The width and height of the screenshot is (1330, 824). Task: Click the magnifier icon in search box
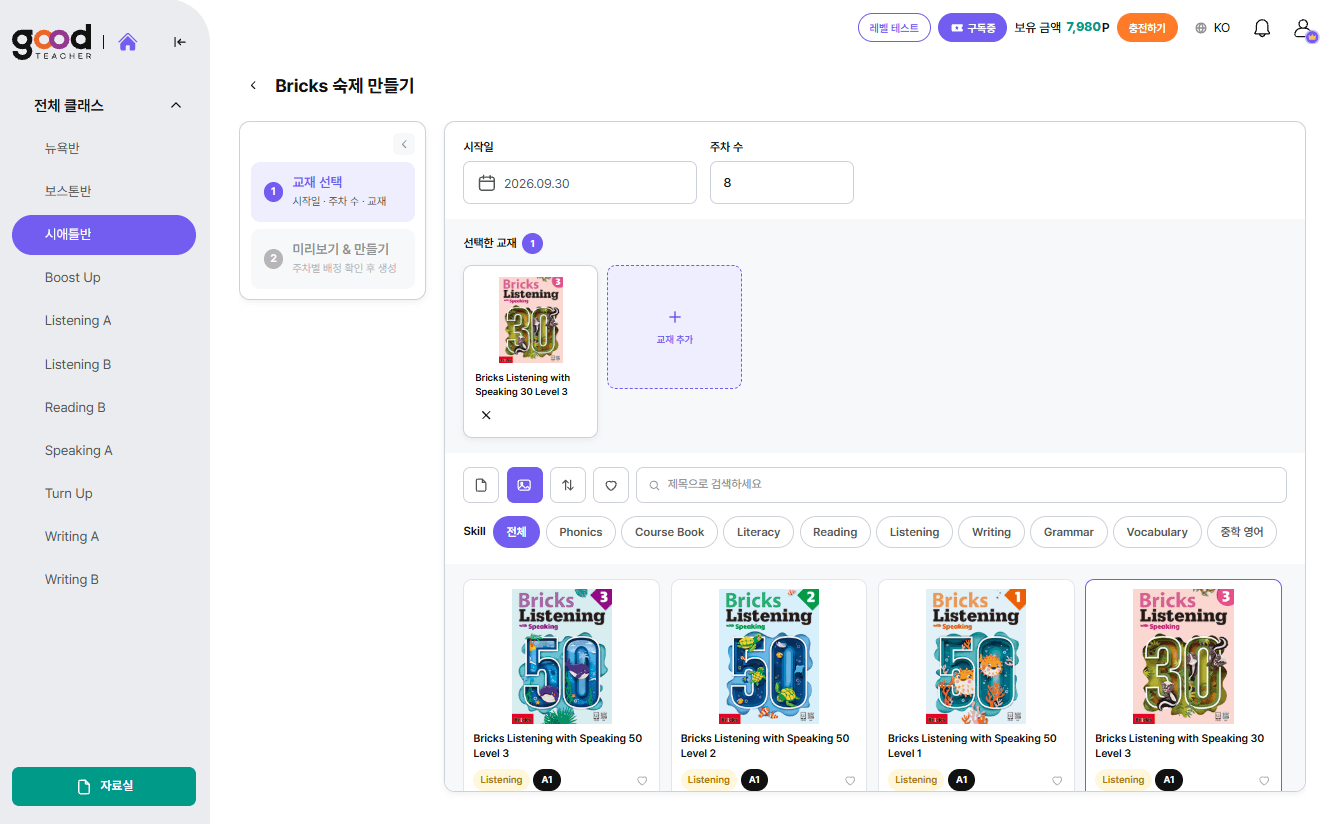pos(655,485)
